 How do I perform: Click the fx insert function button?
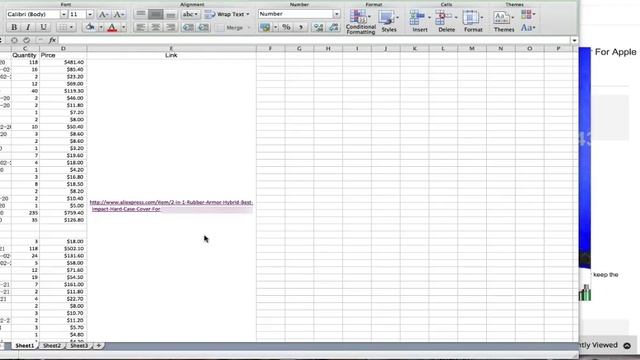coord(52,40)
